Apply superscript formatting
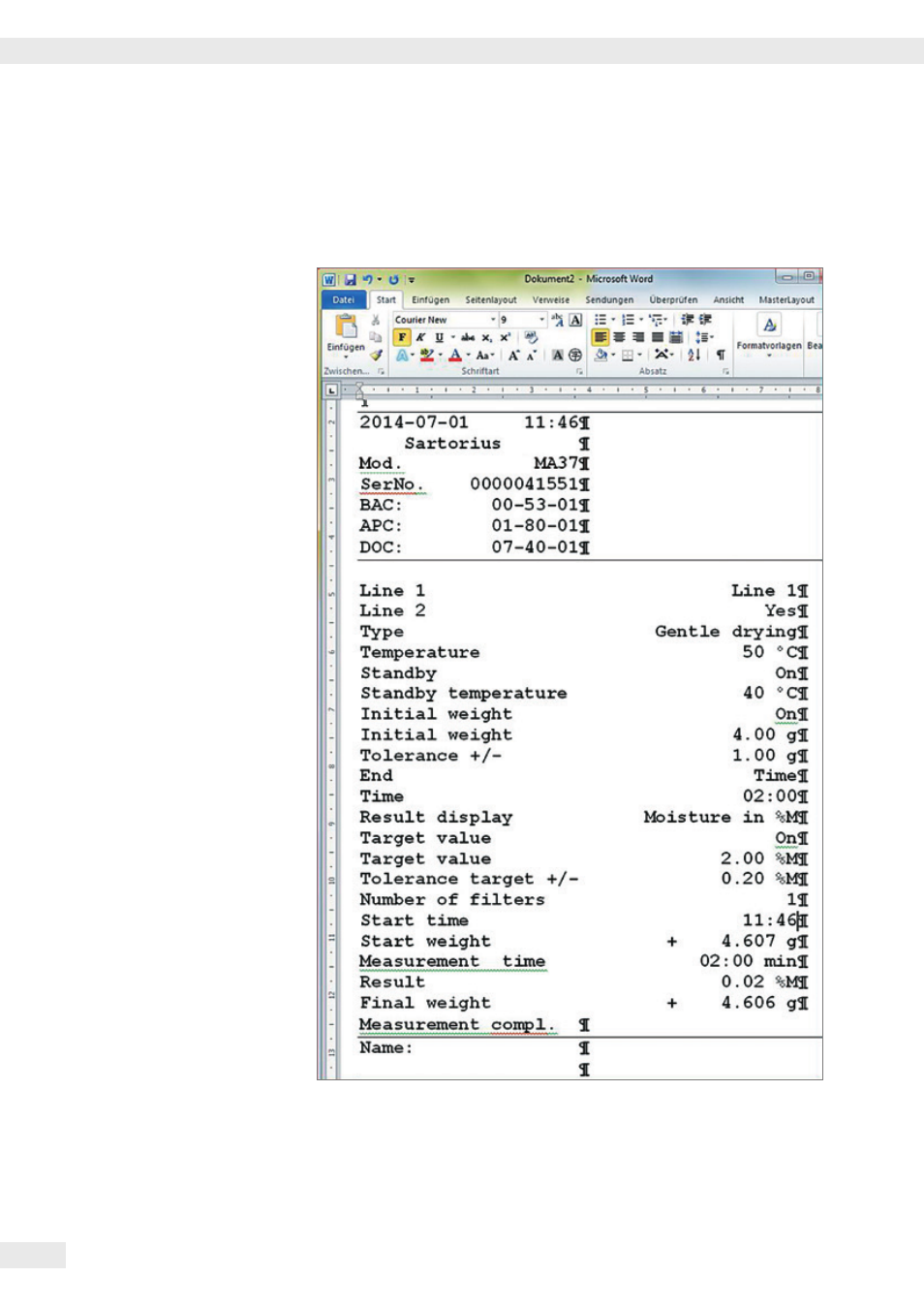 [505, 337]
